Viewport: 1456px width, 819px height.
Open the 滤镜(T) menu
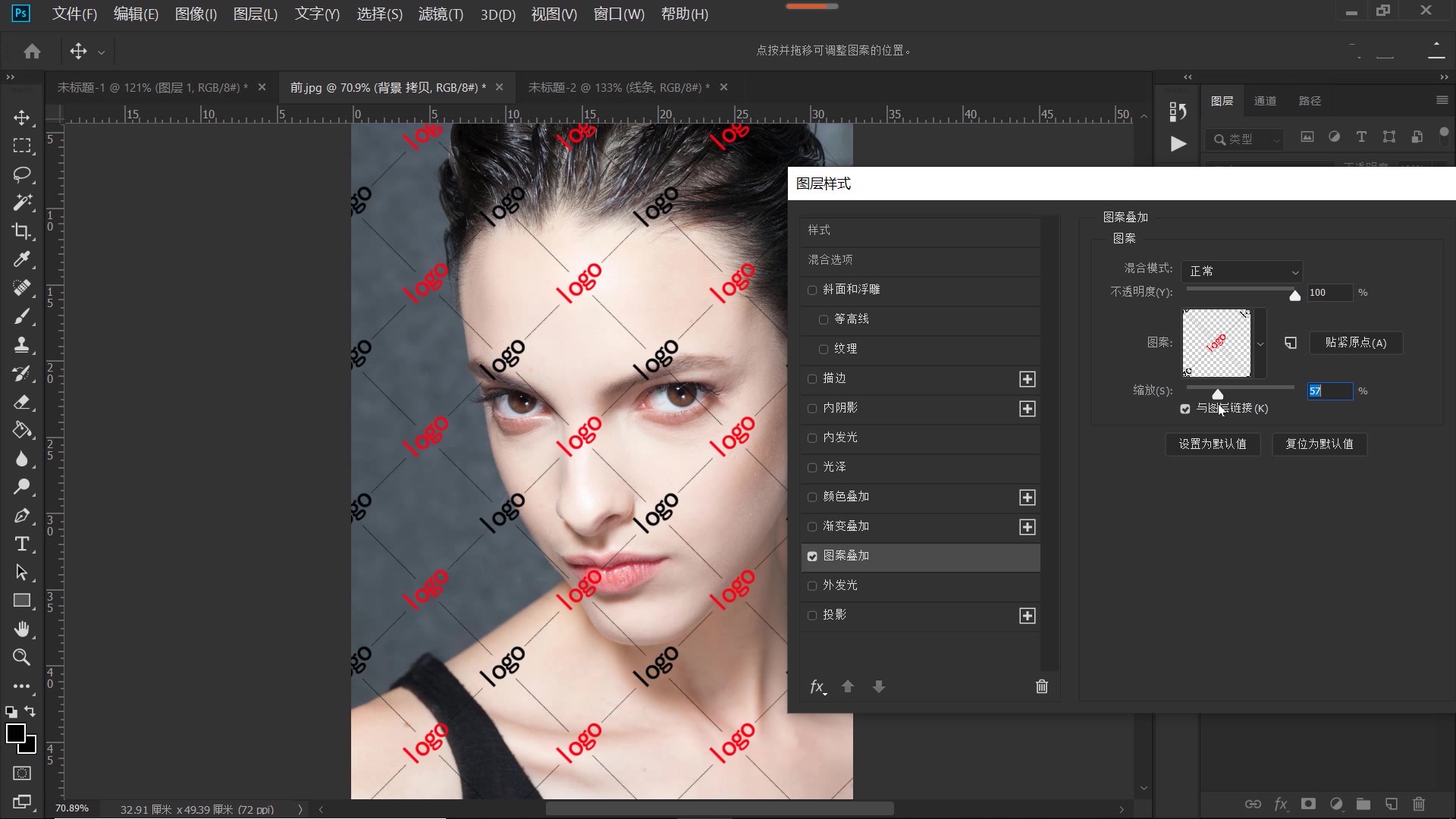(441, 14)
